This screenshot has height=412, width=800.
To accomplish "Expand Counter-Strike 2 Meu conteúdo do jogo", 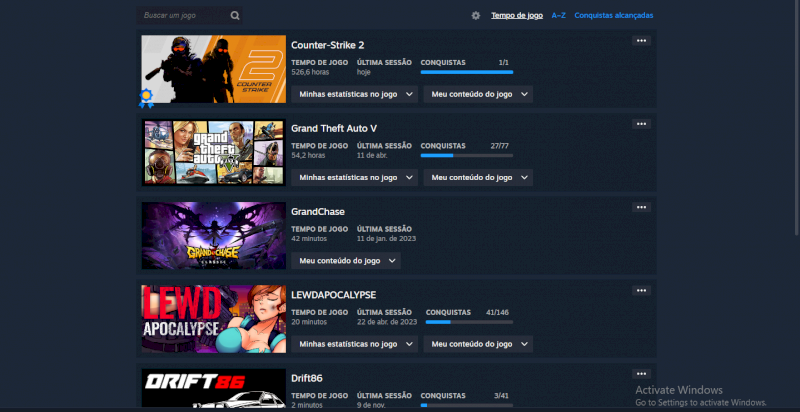I will (478, 94).
